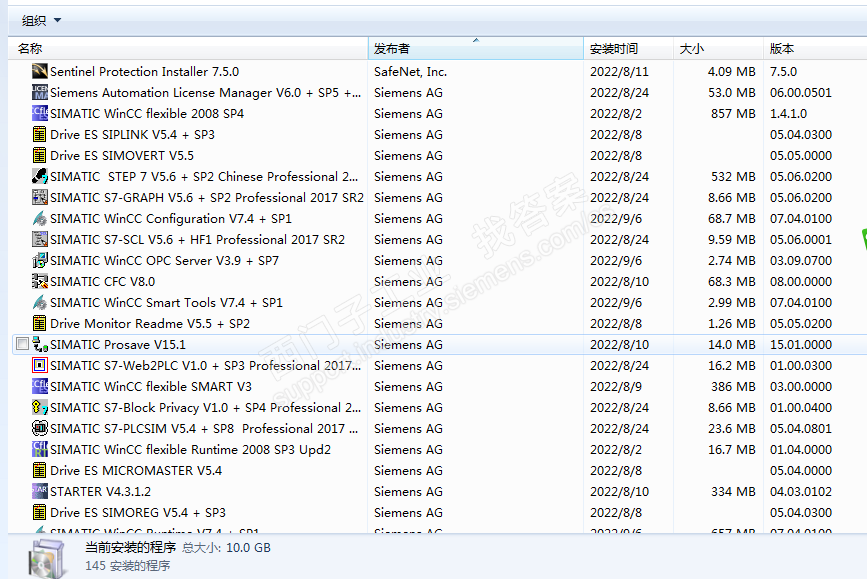Screen dimensions: 867x579
Task: Click the version 06.00.0501 cell
Action: [x=801, y=92]
